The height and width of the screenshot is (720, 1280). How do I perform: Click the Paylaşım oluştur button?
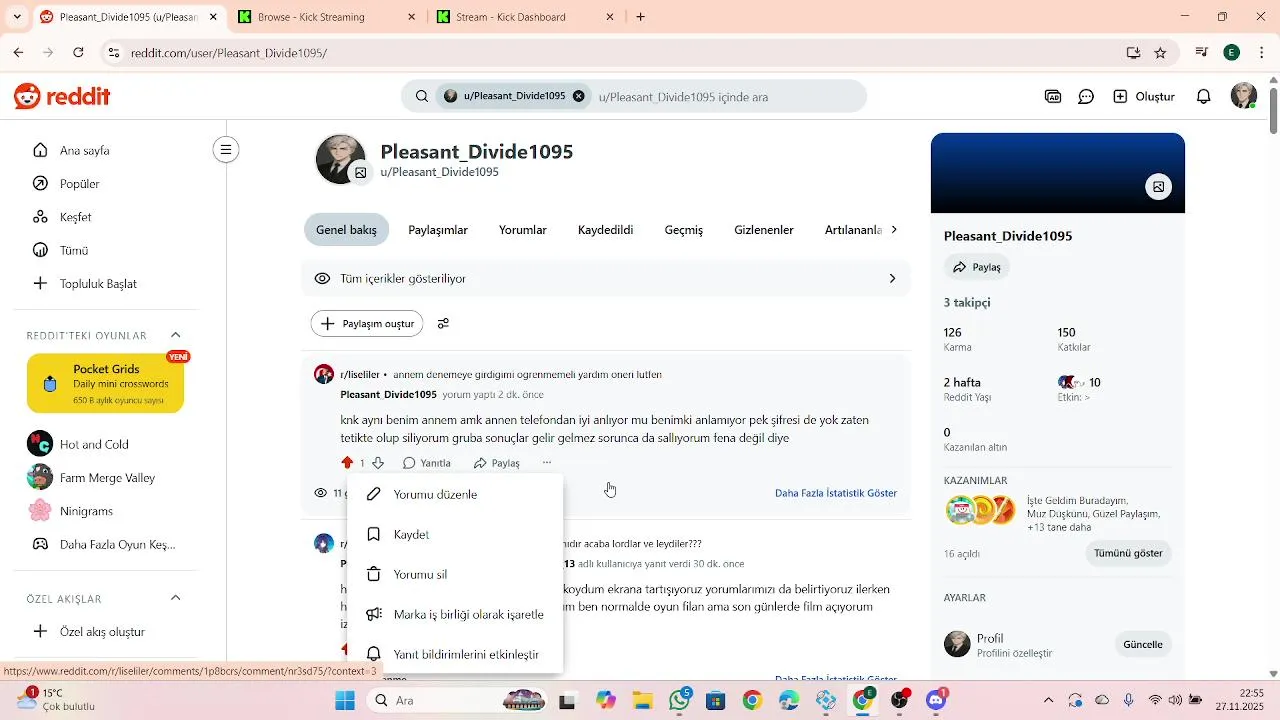(367, 323)
